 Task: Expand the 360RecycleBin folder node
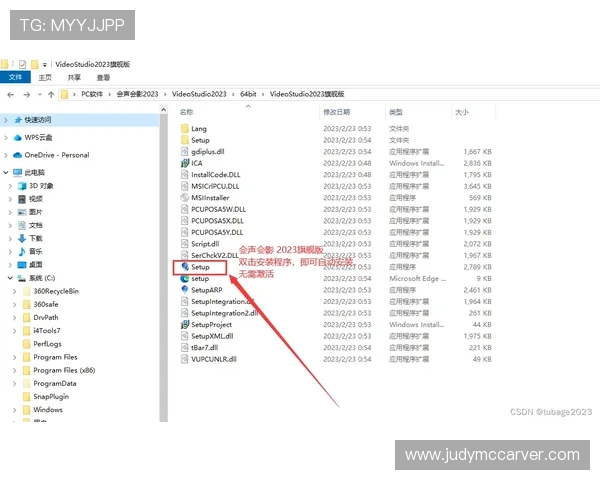[x=15, y=291]
